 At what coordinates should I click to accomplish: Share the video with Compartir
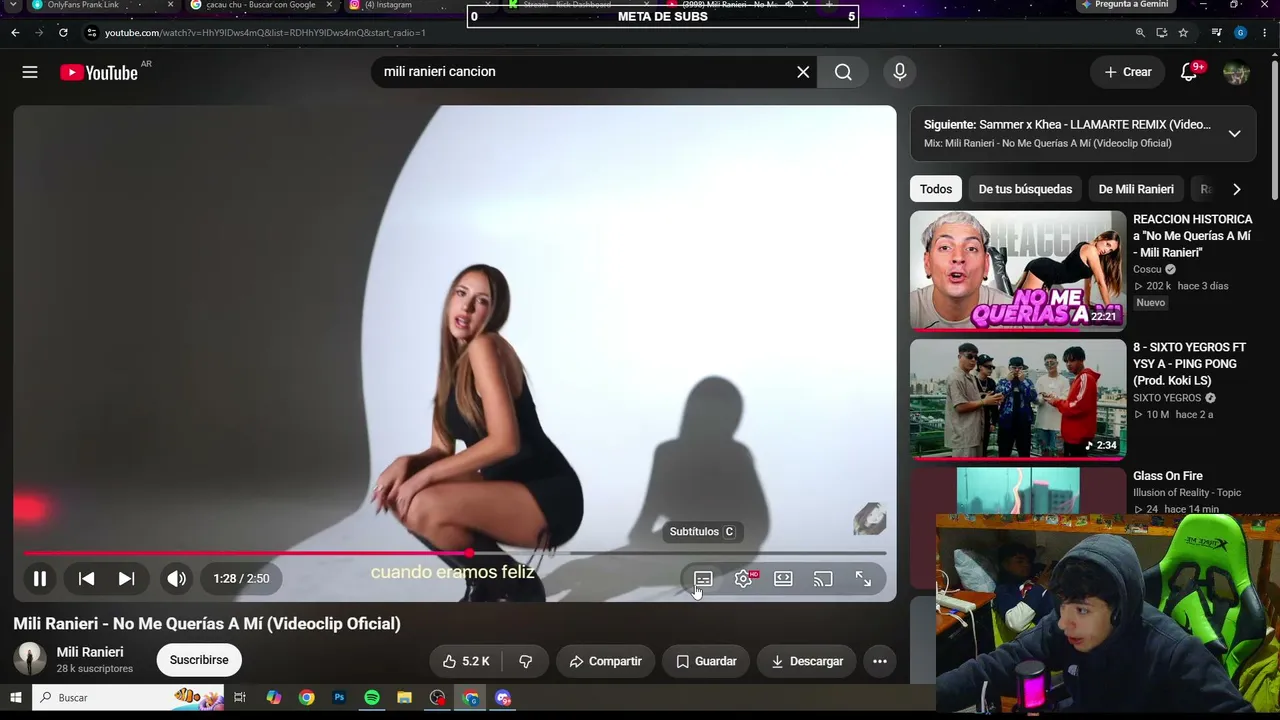pyautogui.click(x=605, y=661)
